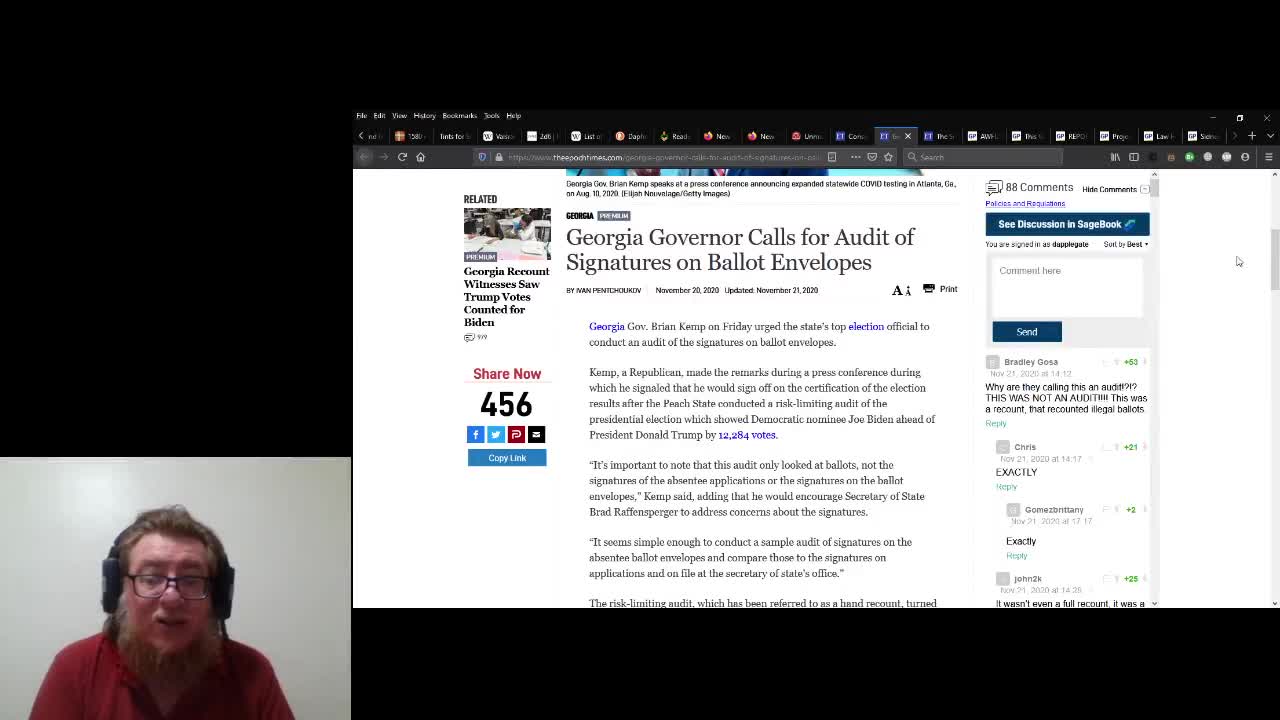Share article by email icon
1280x720 pixels.
click(536, 434)
